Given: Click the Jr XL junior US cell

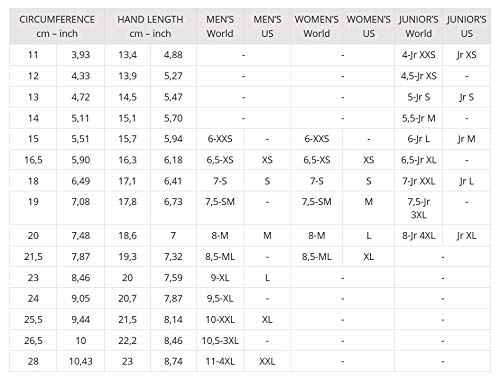Looking at the screenshot, I should [467, 236].
